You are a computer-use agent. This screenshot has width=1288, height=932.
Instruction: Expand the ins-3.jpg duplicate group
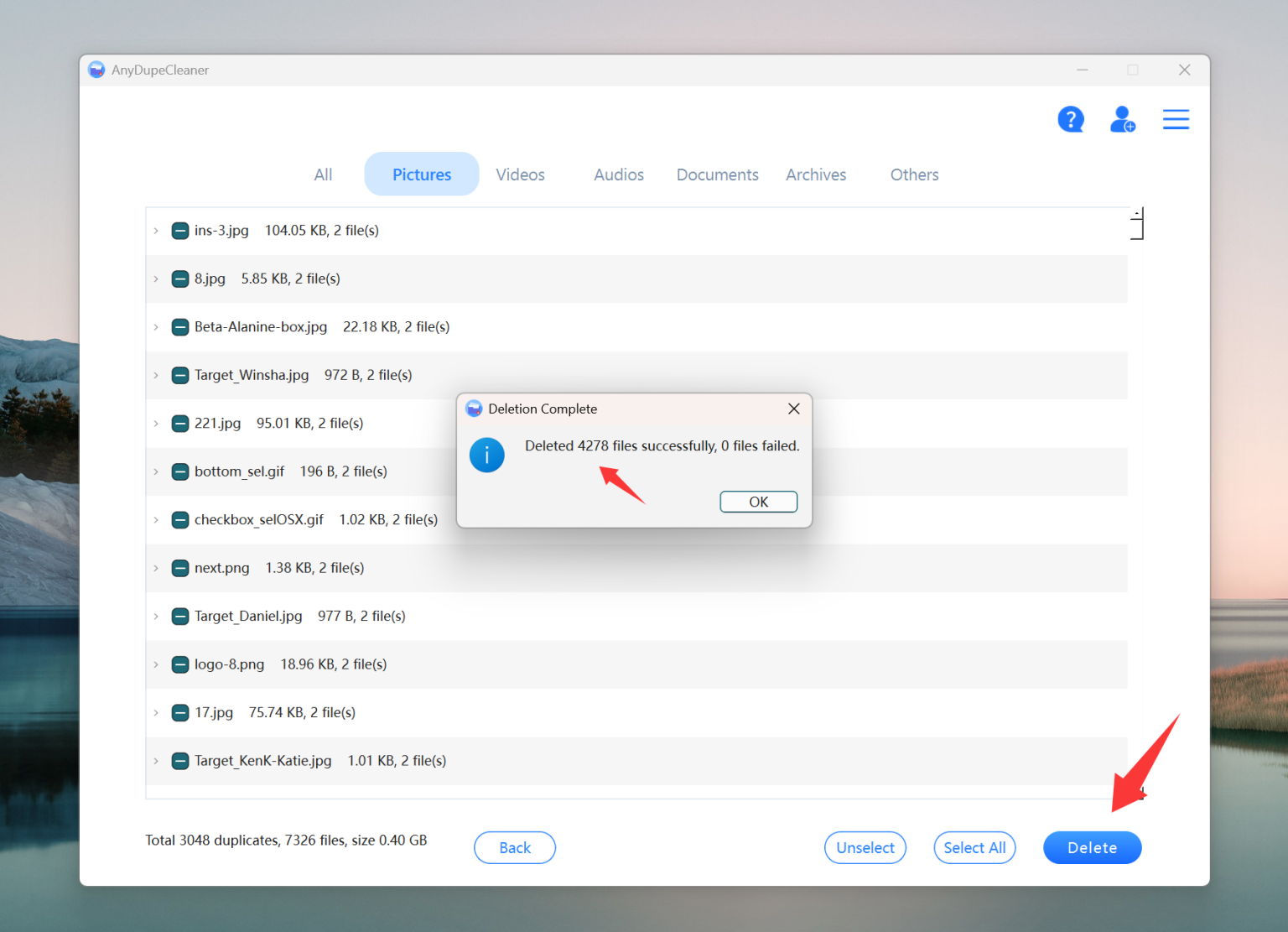click(x=157, y=230)
